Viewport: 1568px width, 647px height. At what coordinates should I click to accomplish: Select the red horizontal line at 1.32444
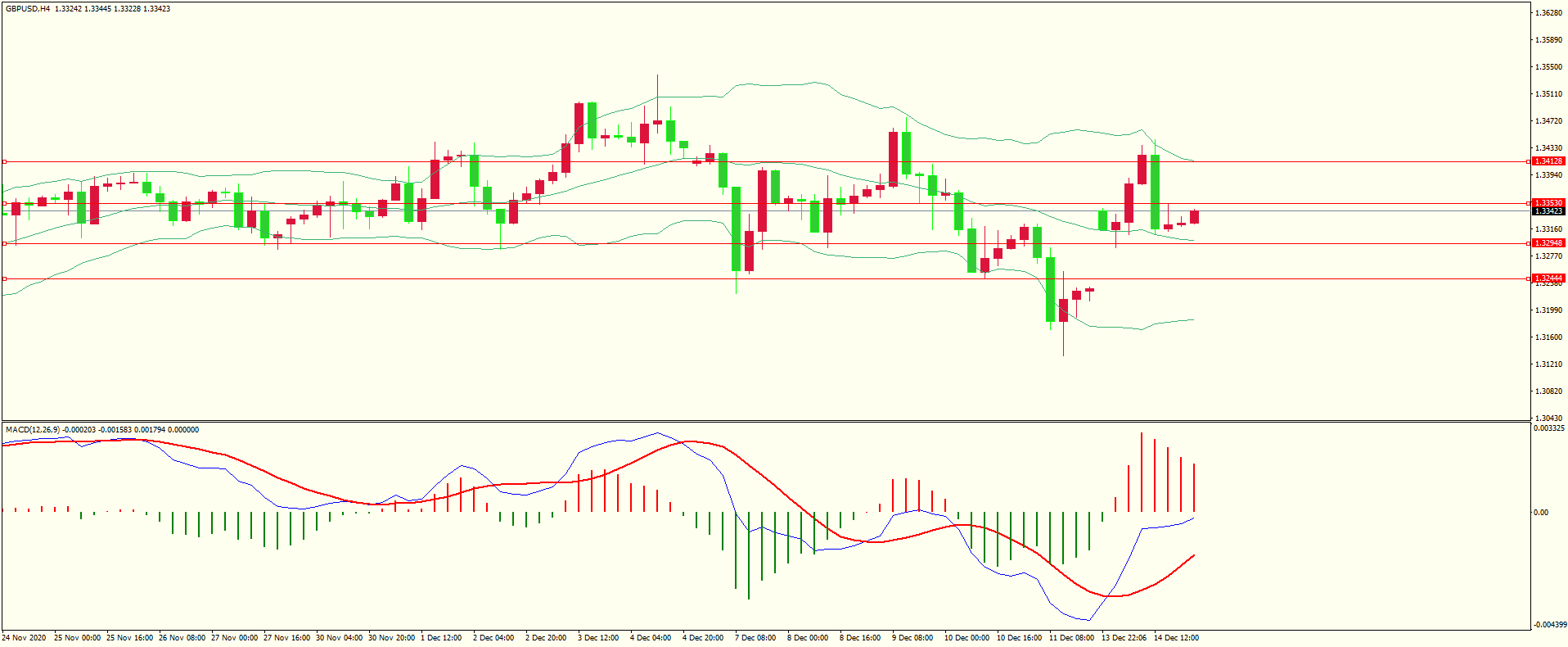766,279
